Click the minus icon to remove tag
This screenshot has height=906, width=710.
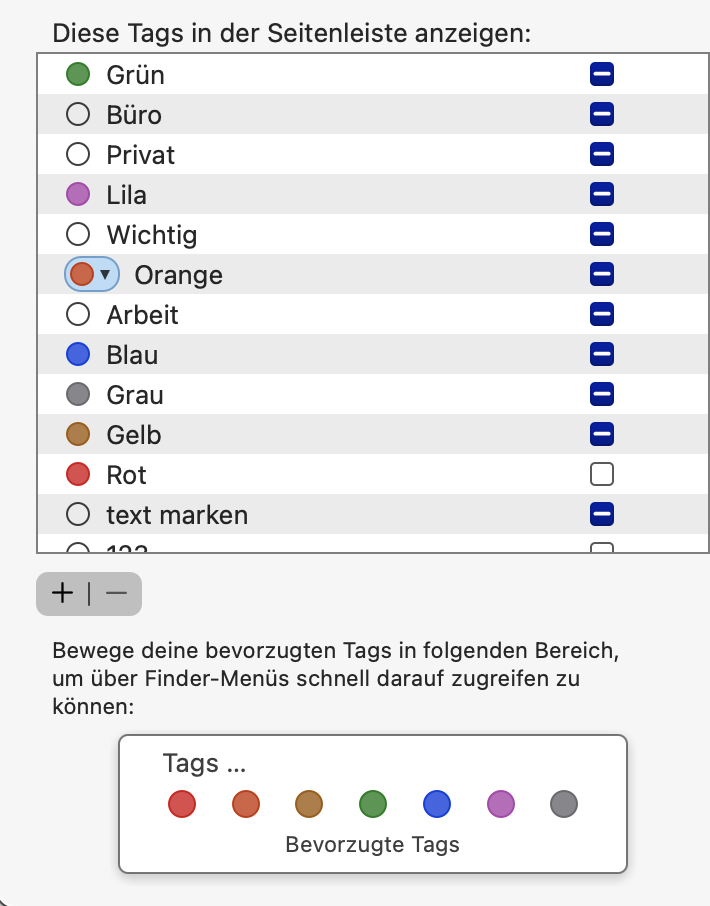(x=116, y=593)
